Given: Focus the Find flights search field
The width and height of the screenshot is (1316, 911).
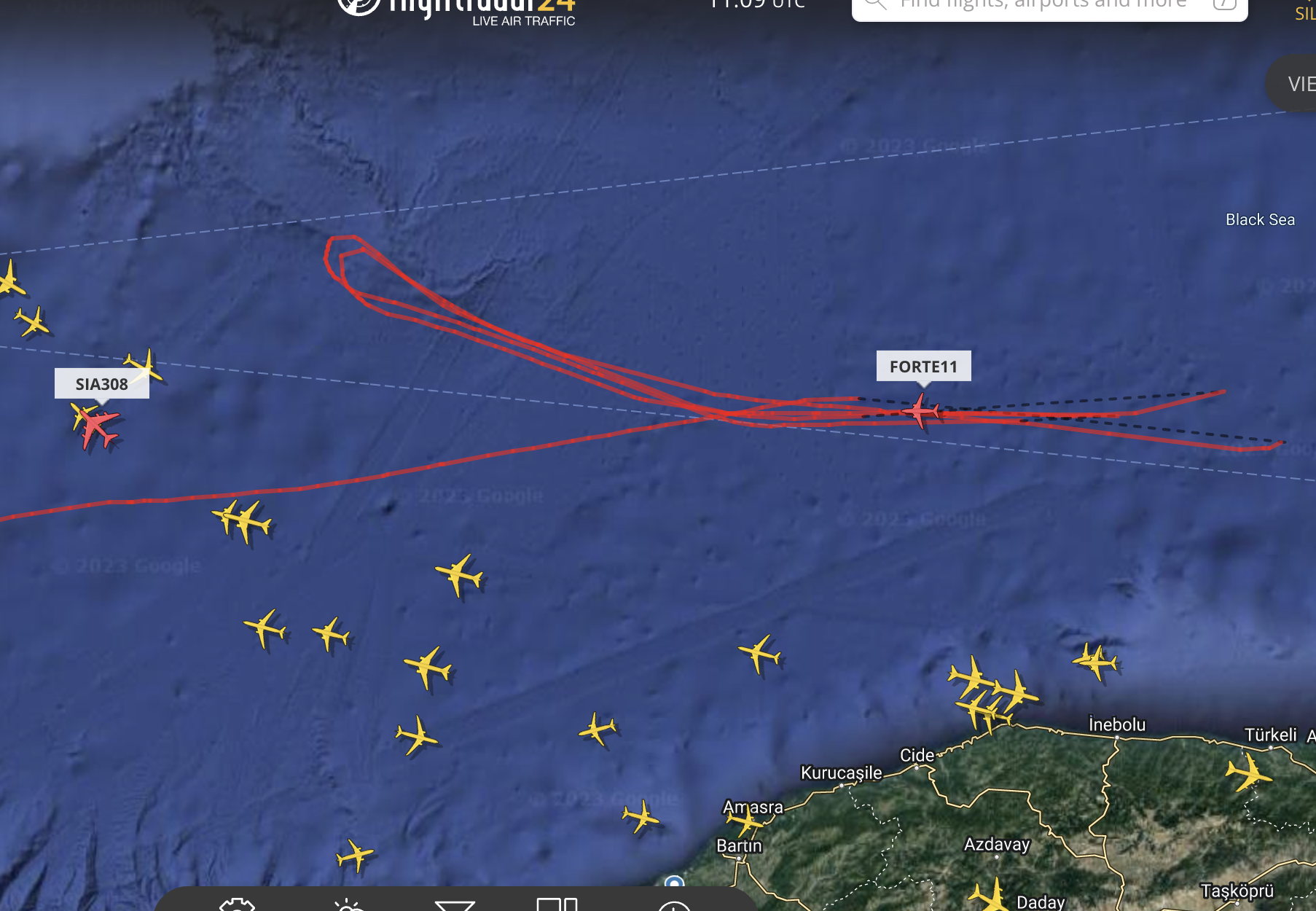Looking at the screenshot, I should click(x=1049, y=6).
